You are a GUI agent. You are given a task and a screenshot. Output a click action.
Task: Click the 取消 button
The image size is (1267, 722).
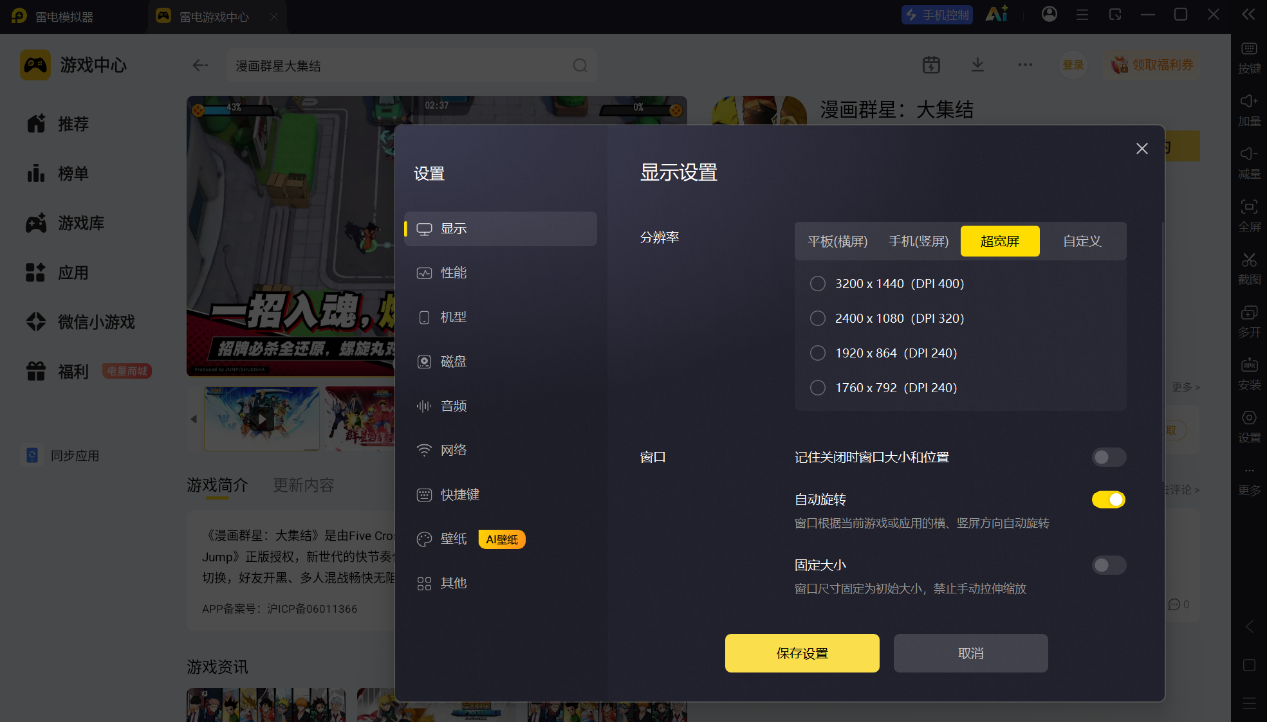click(970, 653)
